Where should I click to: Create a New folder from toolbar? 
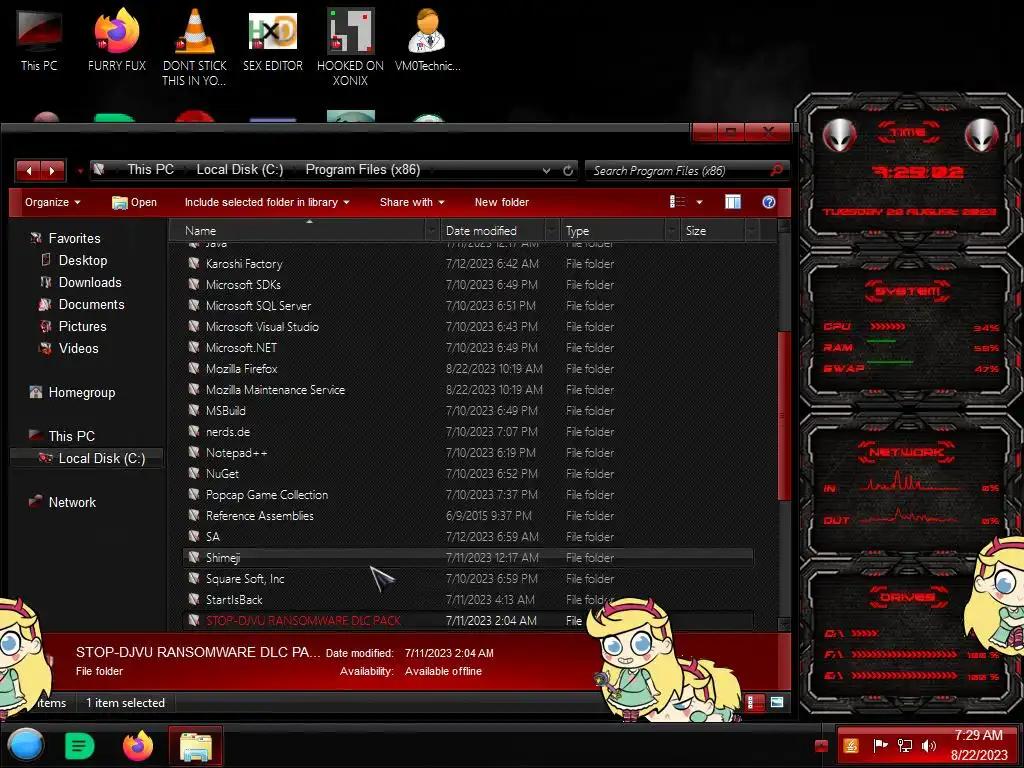point(502,202)
